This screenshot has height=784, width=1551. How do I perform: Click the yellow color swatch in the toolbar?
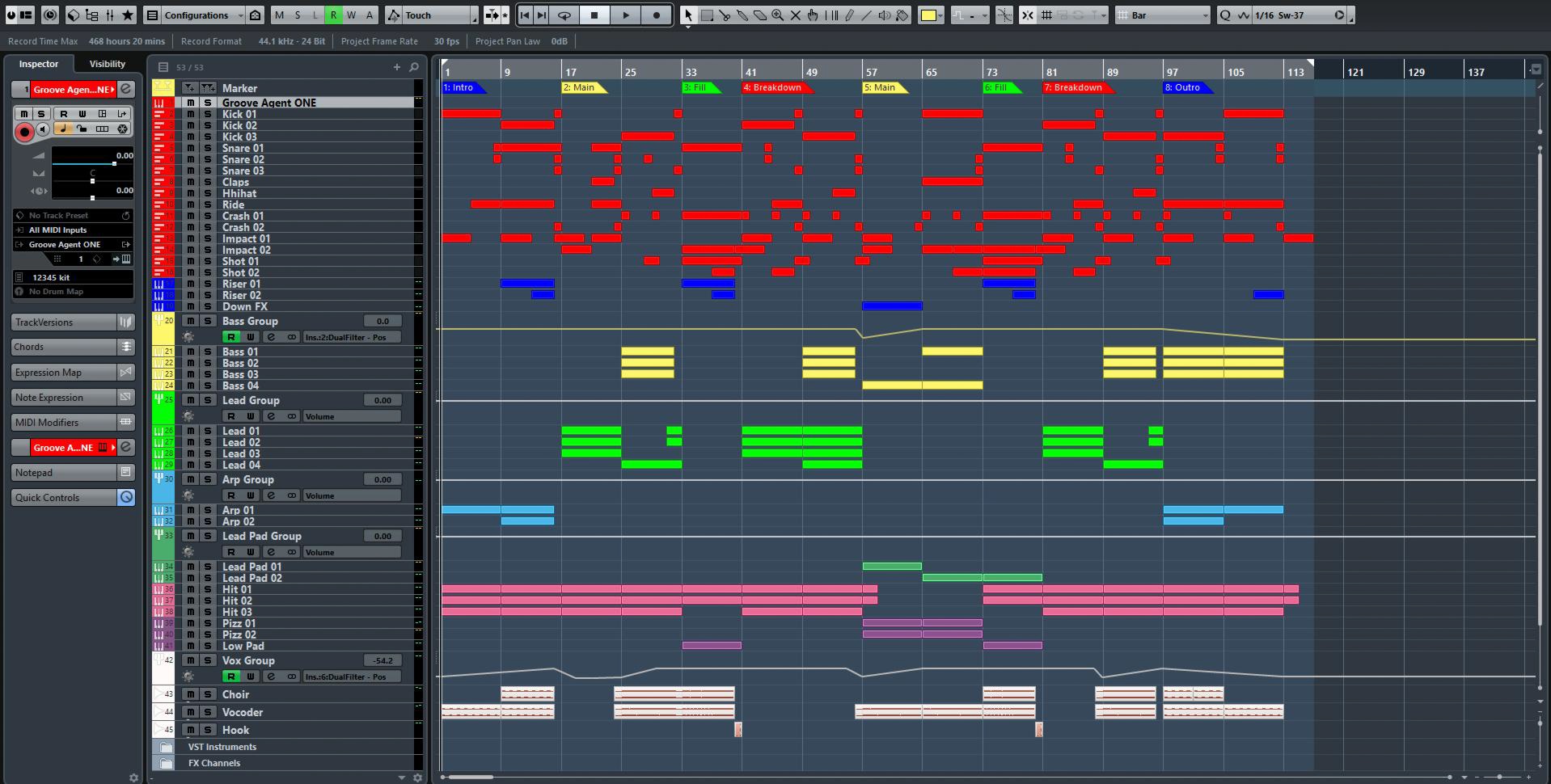[928, 15]
